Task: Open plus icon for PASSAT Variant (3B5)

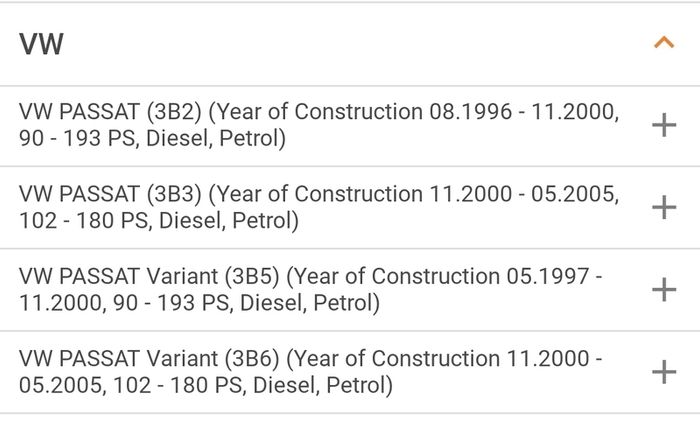Action: point(664,289)
